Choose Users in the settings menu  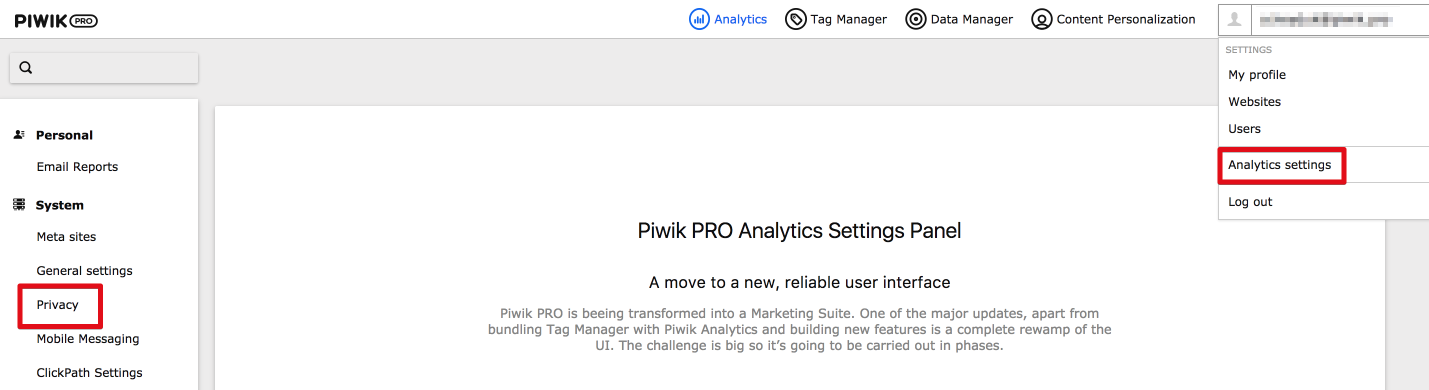pos(1244,129)
